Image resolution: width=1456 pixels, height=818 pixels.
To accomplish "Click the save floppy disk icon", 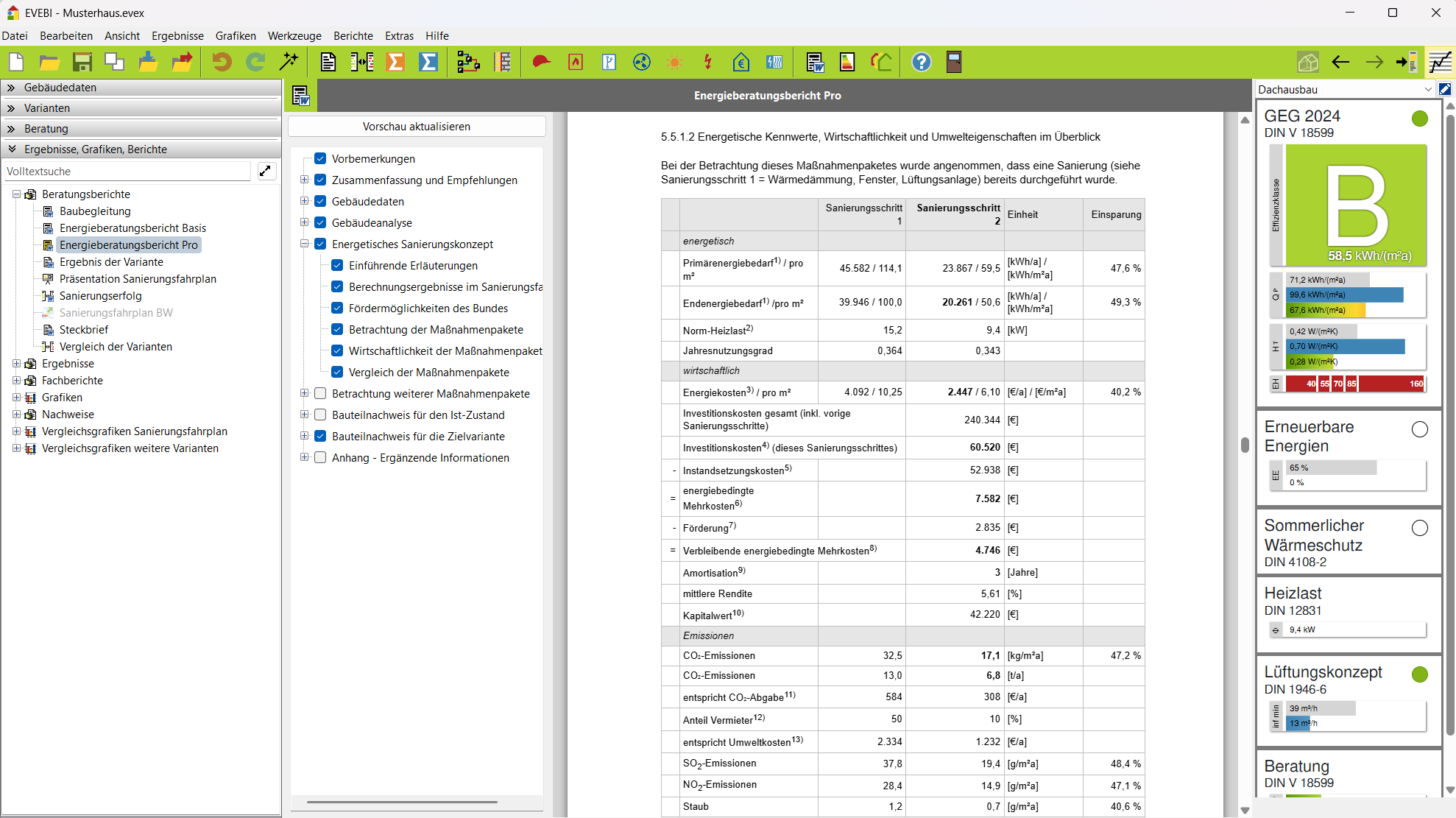I will [x=82, y=63].
